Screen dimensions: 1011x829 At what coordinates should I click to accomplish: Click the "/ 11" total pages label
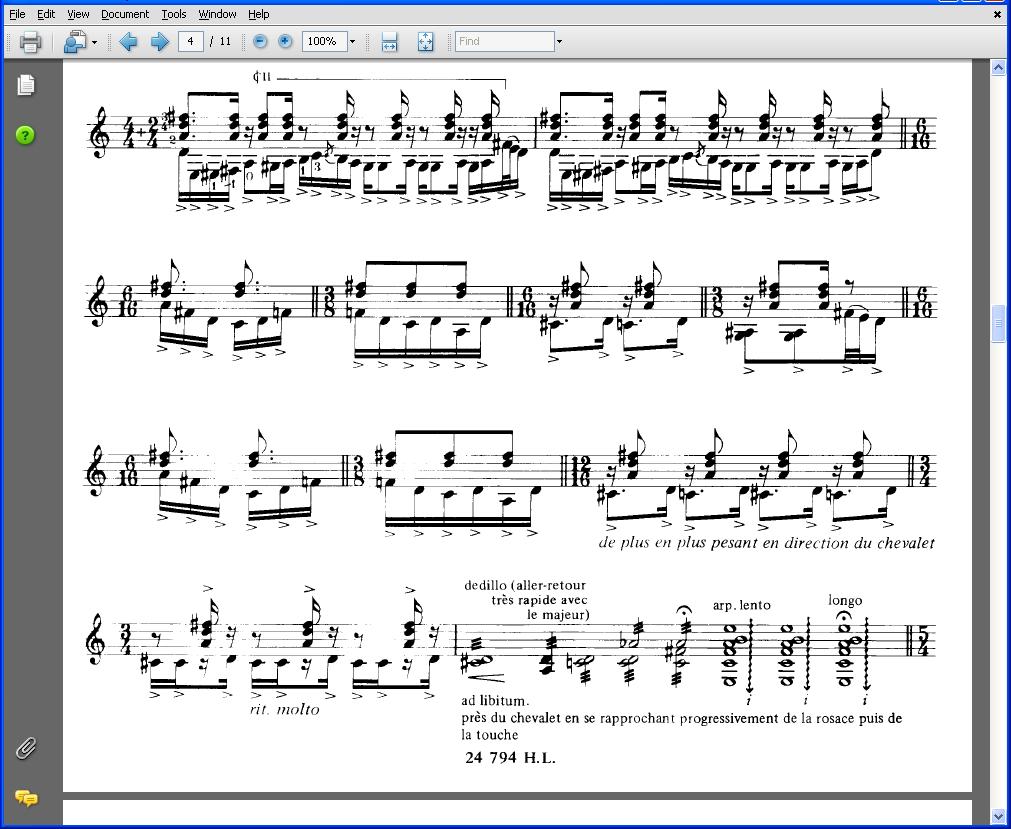221,41
